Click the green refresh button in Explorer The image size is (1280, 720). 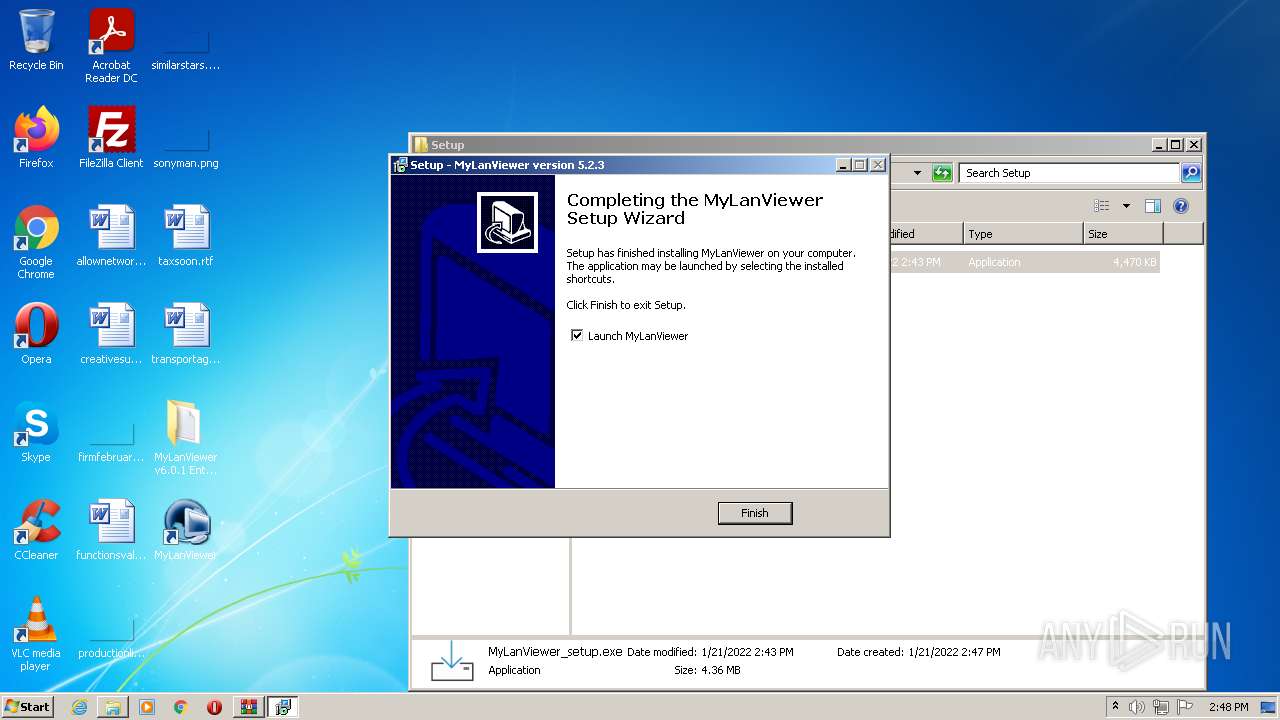pos(942,173)
